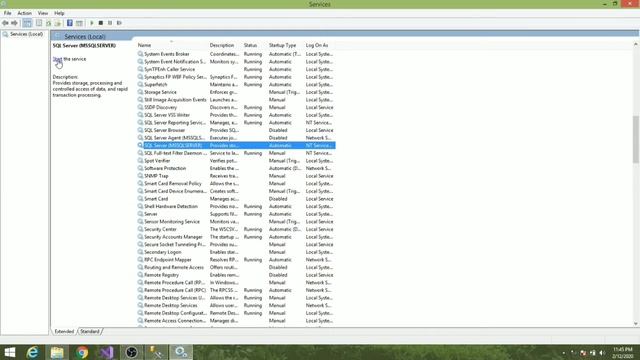Select the RPC Endpoint Mapper service

[x=236, y=260]
